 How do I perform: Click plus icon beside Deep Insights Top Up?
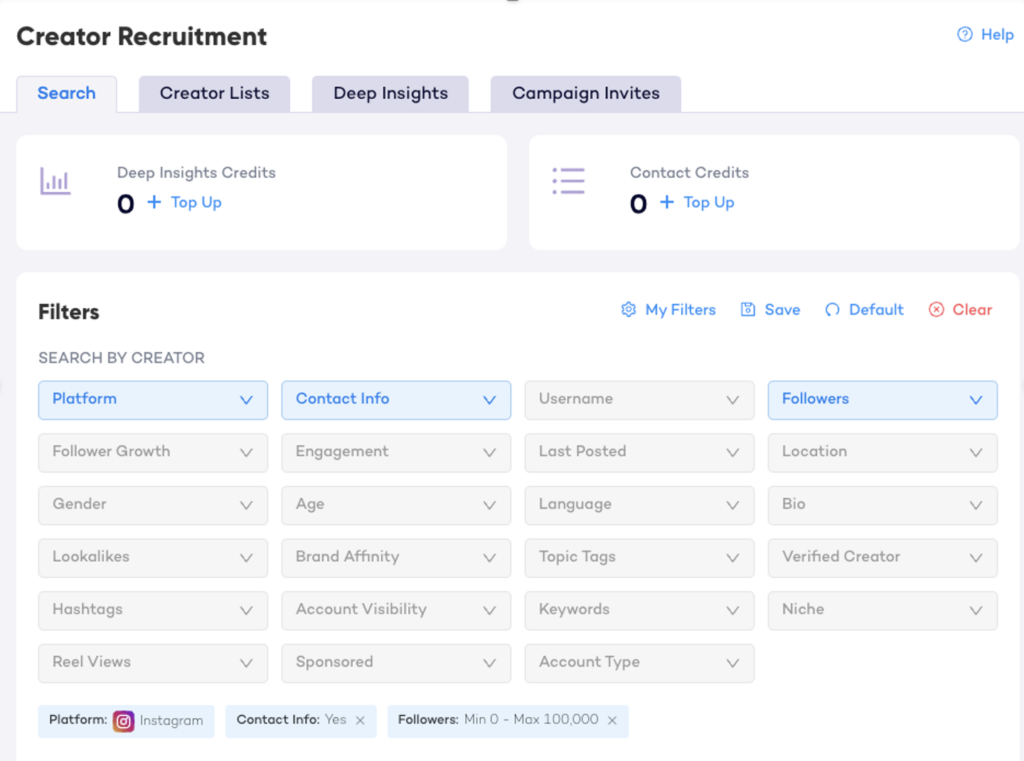154,202
